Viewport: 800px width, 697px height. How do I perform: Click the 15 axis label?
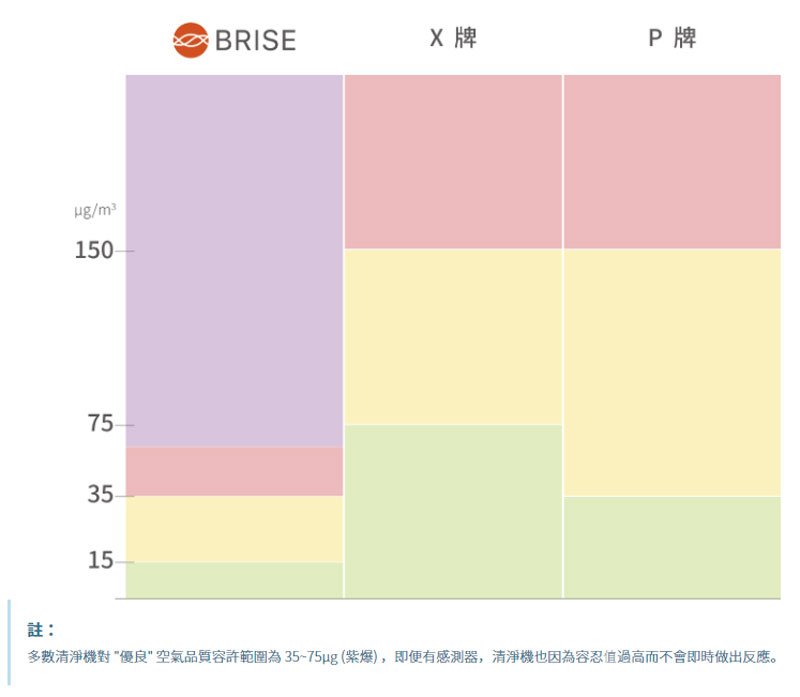point(100,560)
